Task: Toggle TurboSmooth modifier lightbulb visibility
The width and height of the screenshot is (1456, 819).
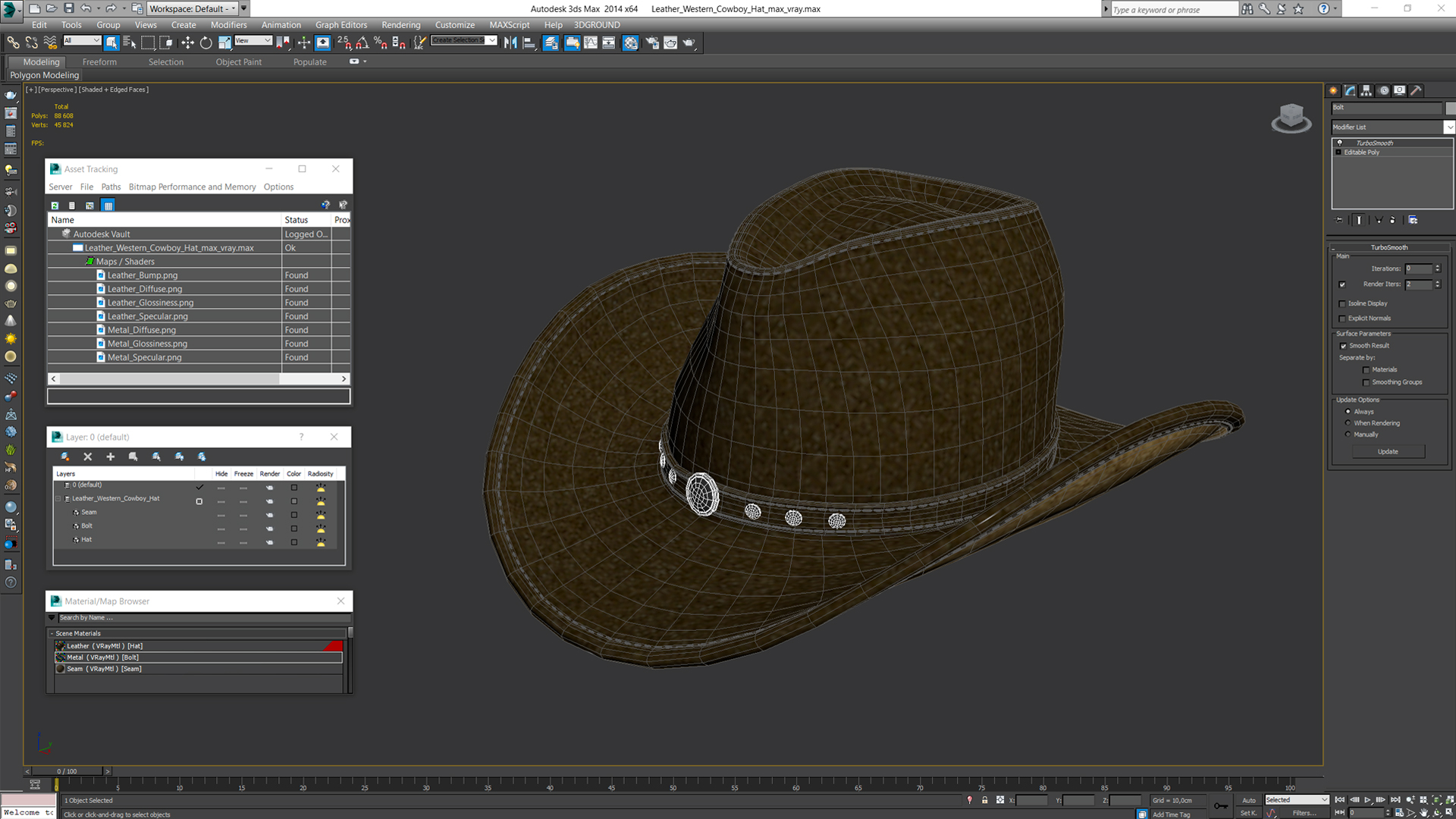Action: tap(1339, 143)
